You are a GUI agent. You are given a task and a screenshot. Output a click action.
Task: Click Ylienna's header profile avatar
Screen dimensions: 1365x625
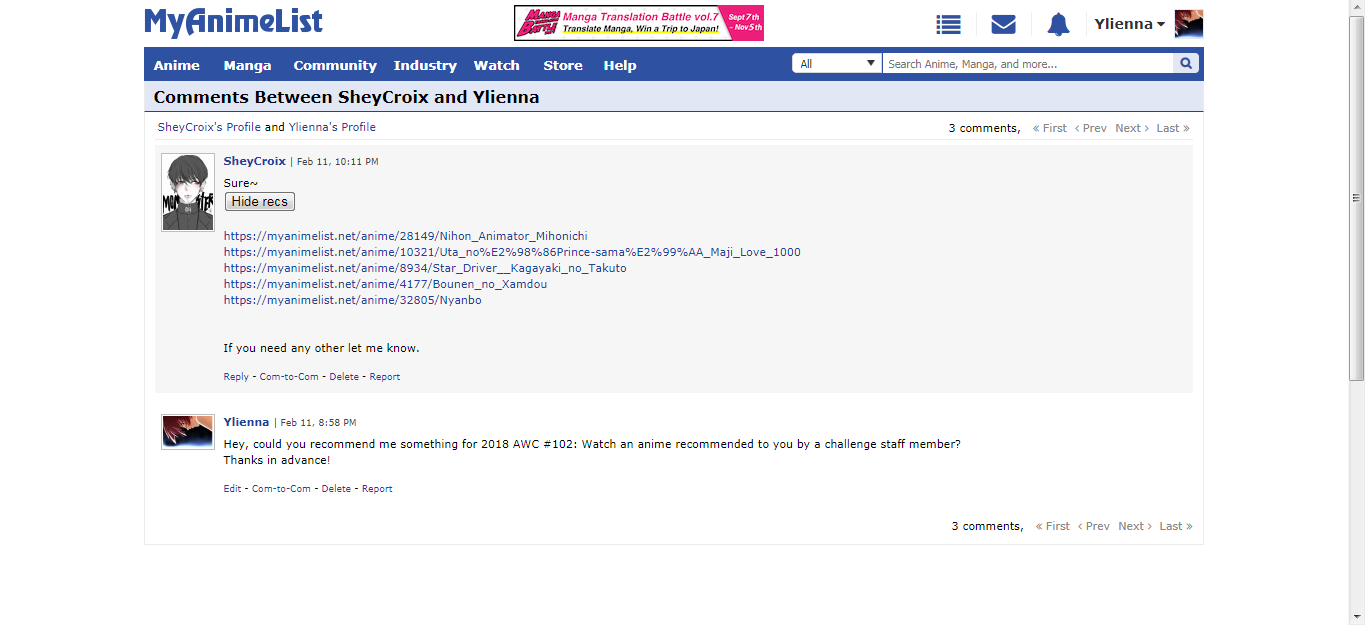coord(1189,24)
